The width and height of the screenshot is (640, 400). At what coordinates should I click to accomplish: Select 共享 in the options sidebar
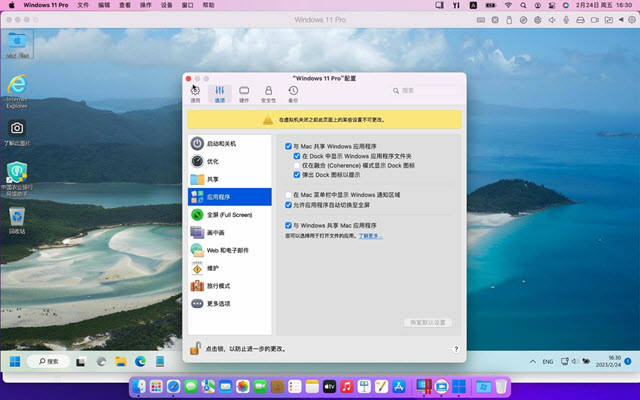(x=230, y=179)
